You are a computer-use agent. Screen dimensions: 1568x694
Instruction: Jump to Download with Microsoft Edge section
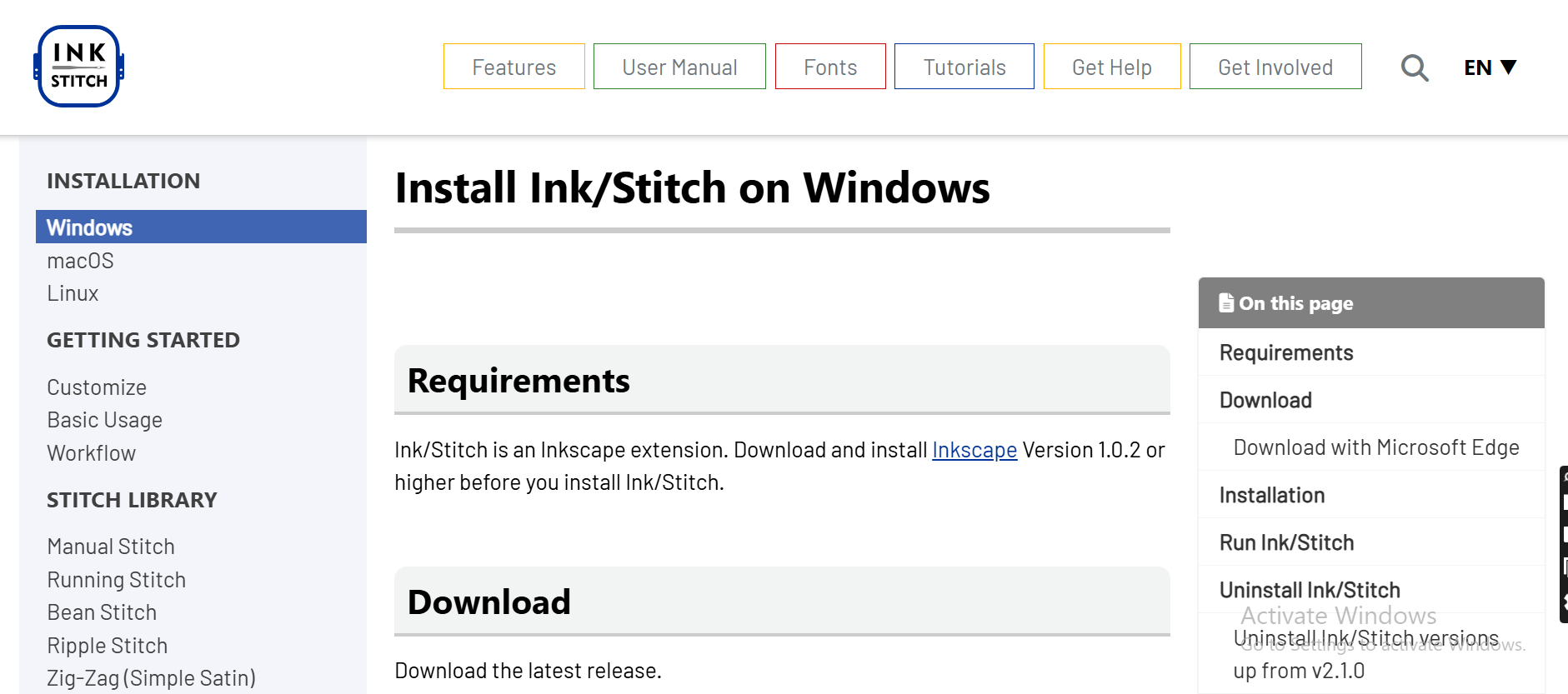coord(1376,447)
